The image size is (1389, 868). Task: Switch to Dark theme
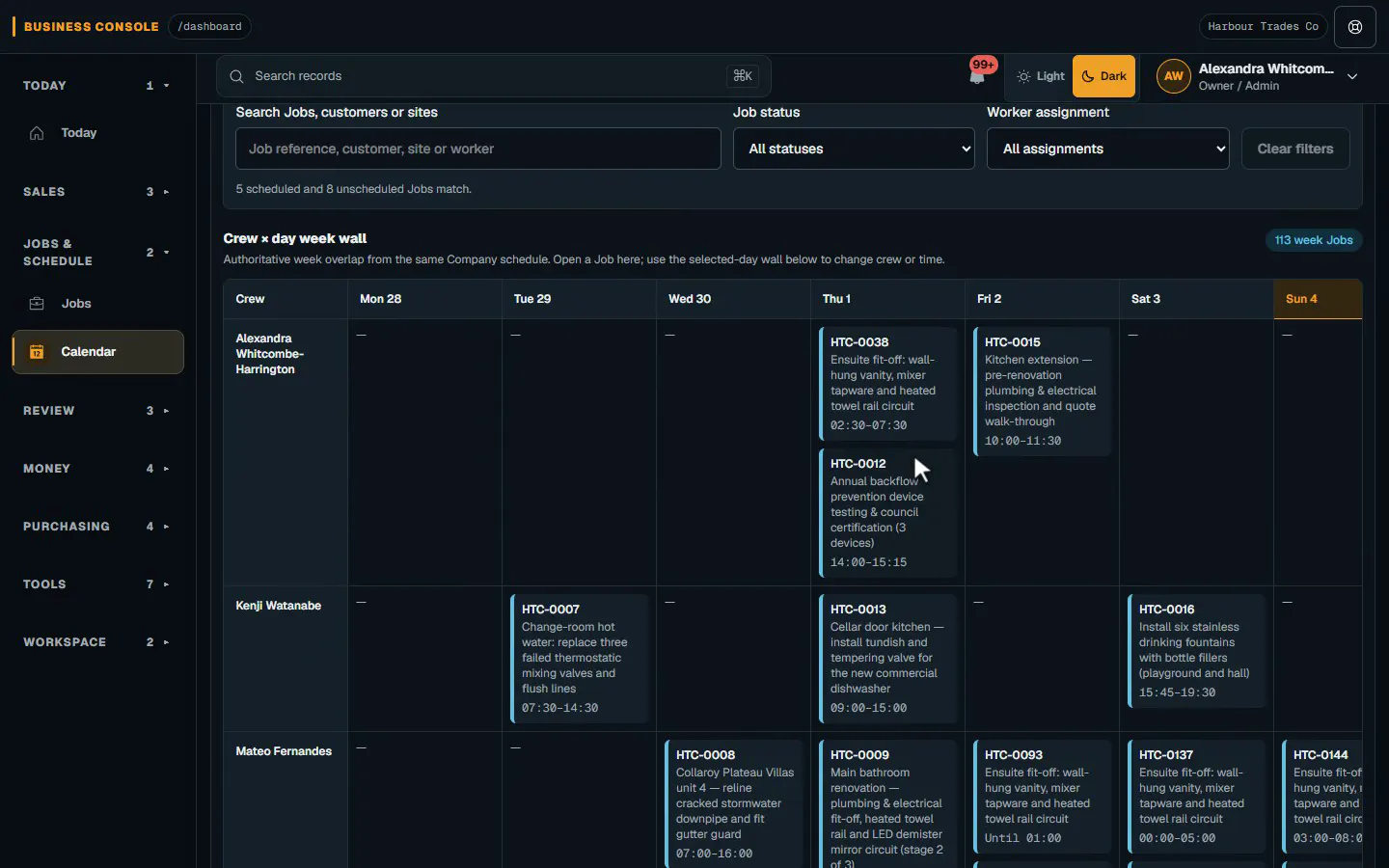(x=1103, y=76)
